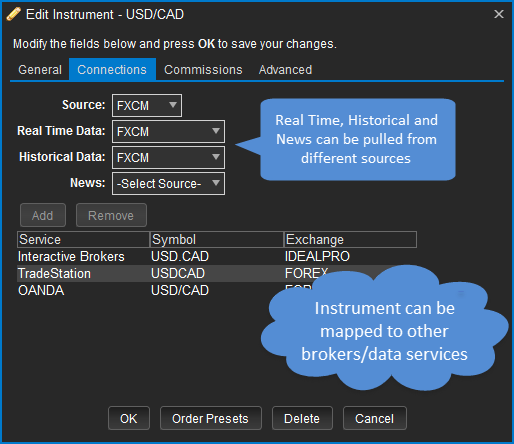Image resolution: width=514 pixels, height=444 pixels.
Task: Sort by the Service column header
Action: pyautogui.click(x=83, y=239)
